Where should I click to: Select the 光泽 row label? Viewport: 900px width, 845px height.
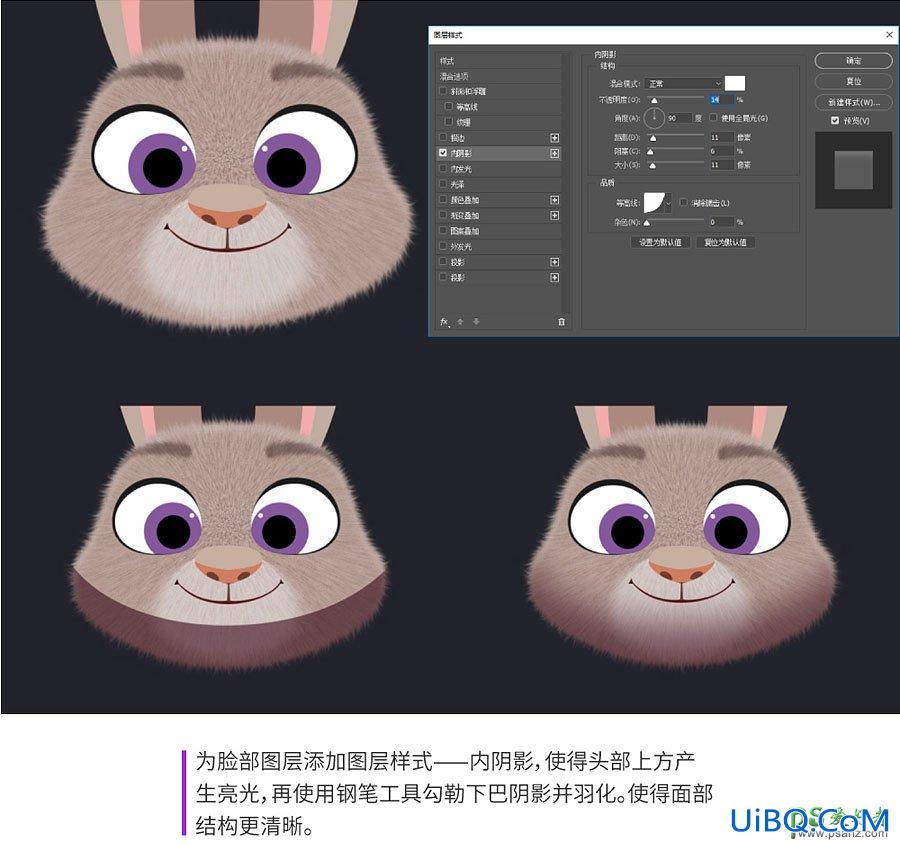pos(457,184)
